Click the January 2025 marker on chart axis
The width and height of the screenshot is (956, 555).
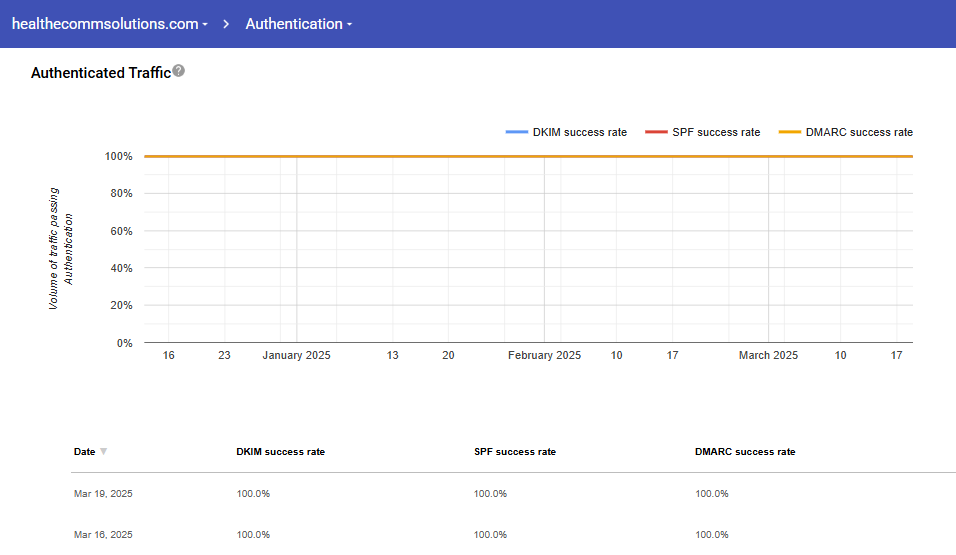pyautogui.click(x=296, y=355)
